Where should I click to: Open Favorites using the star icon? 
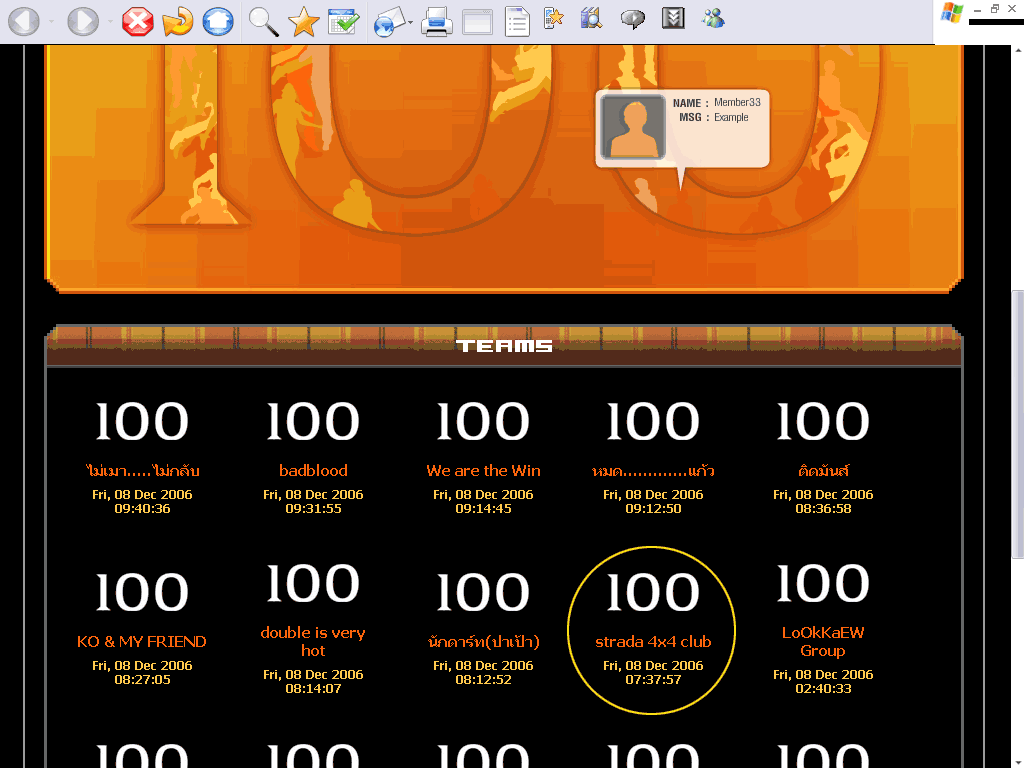(x=303, y=21)
